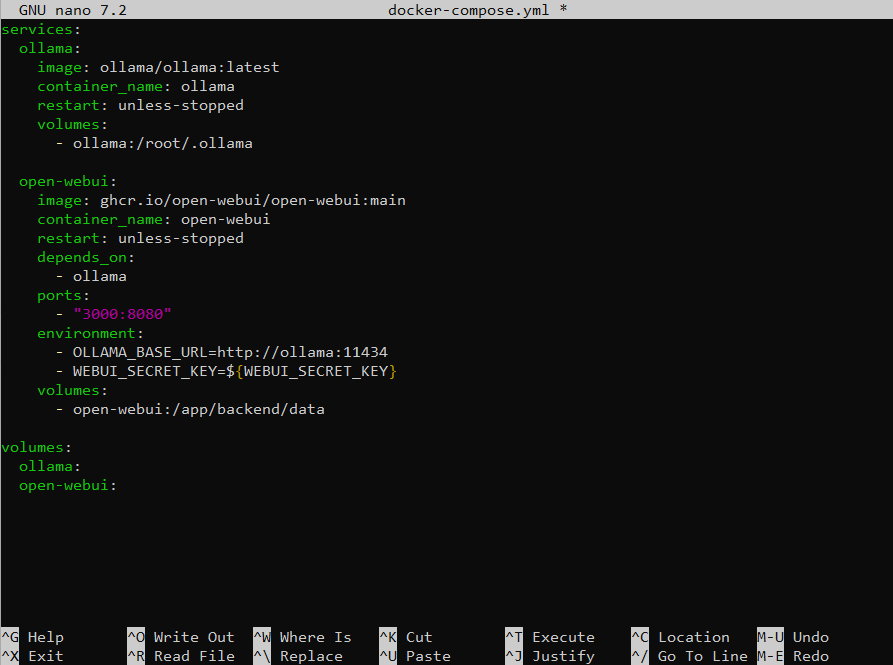Click the 'ollama:/root/.ollama' volume entry
The height and width of the screenshot is (665, 893).
point(162,143)
